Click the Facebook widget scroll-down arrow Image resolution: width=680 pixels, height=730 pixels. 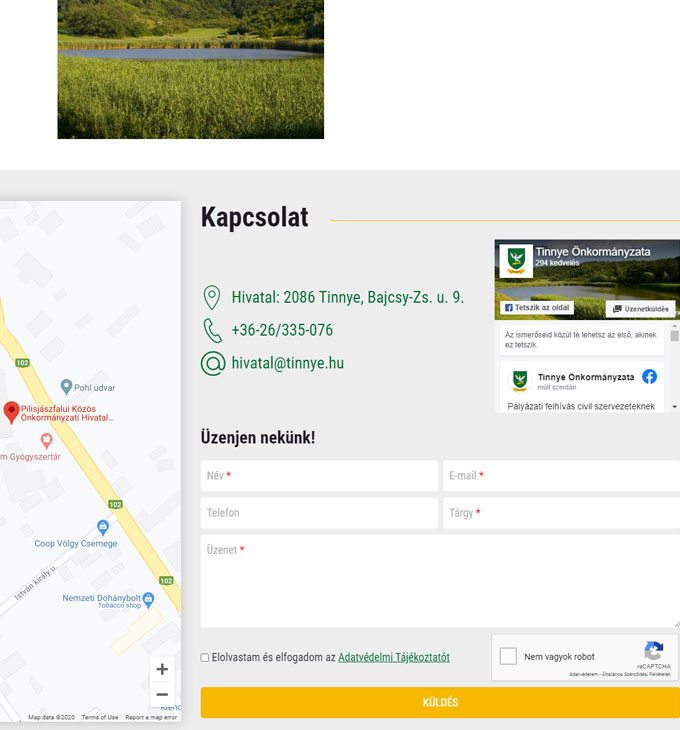pos(674,407)
